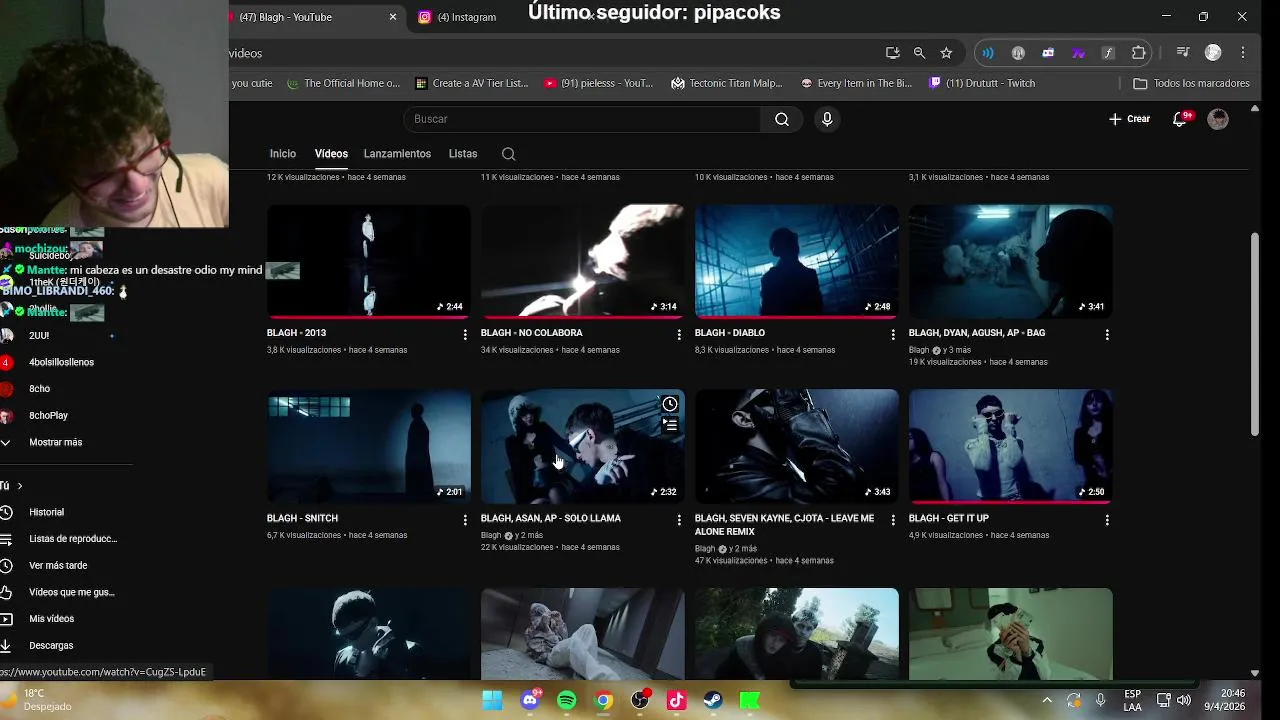Screen dimensions: 1280x720
Task: Click in the Buscar search field
Action: coord(583,119)
